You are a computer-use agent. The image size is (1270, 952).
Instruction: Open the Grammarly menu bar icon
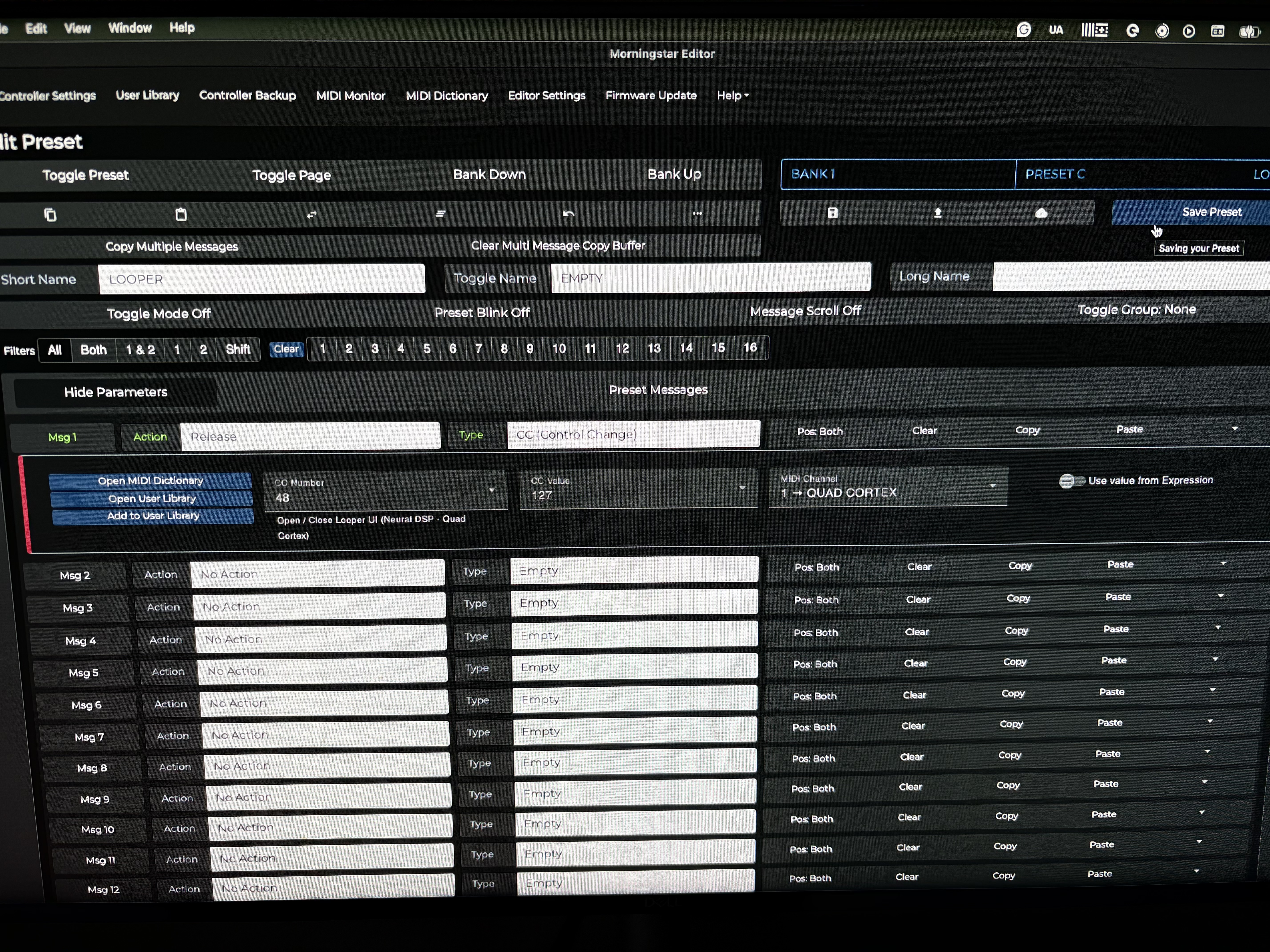point(1024,29)
